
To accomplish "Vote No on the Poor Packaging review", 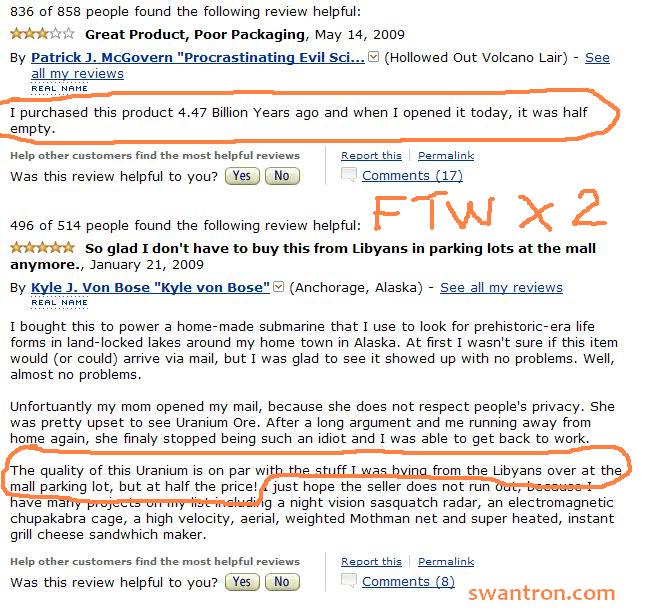I will (282, 176).
